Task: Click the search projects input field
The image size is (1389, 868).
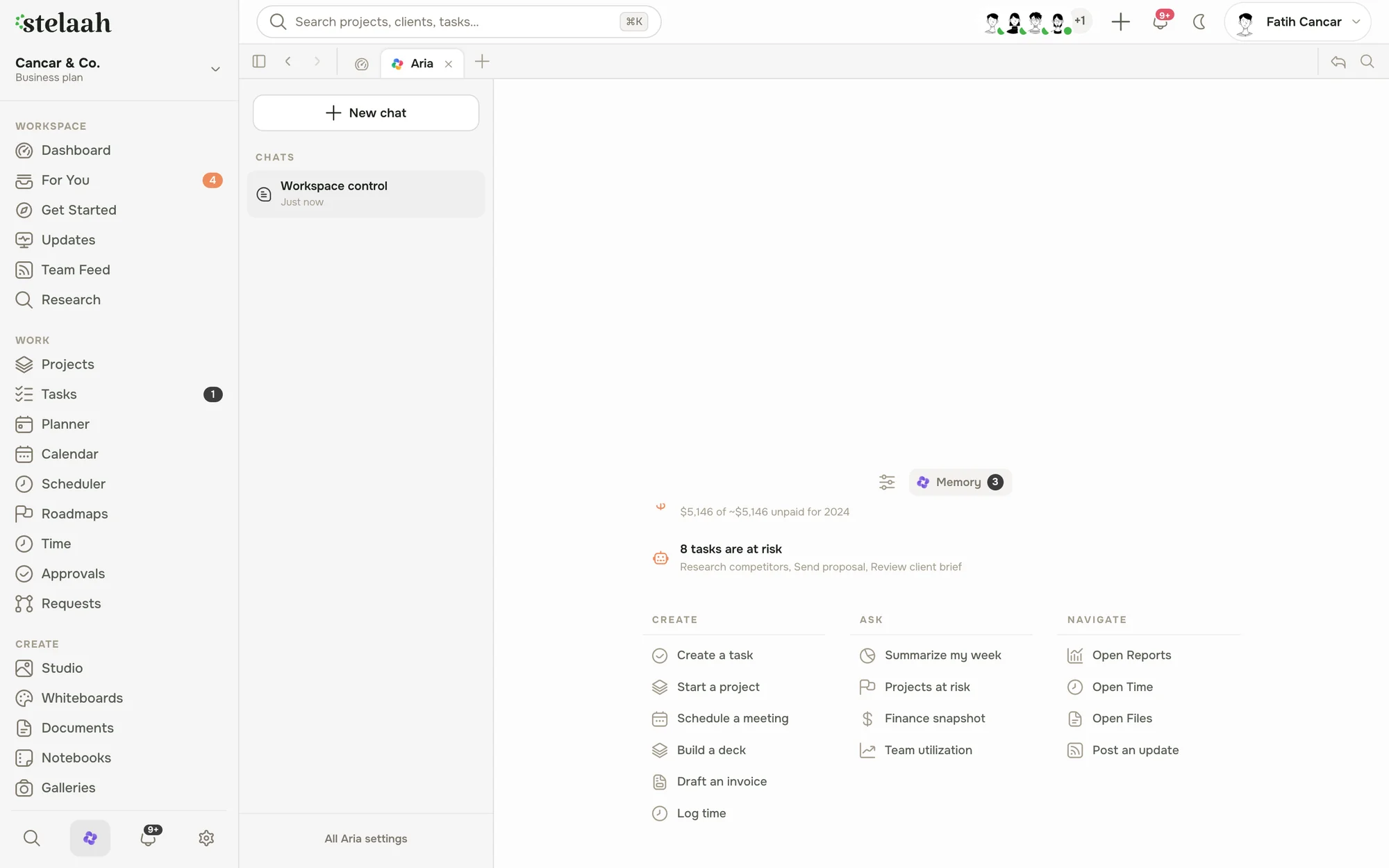Action: pyautogui.click(x=458, y=22)
